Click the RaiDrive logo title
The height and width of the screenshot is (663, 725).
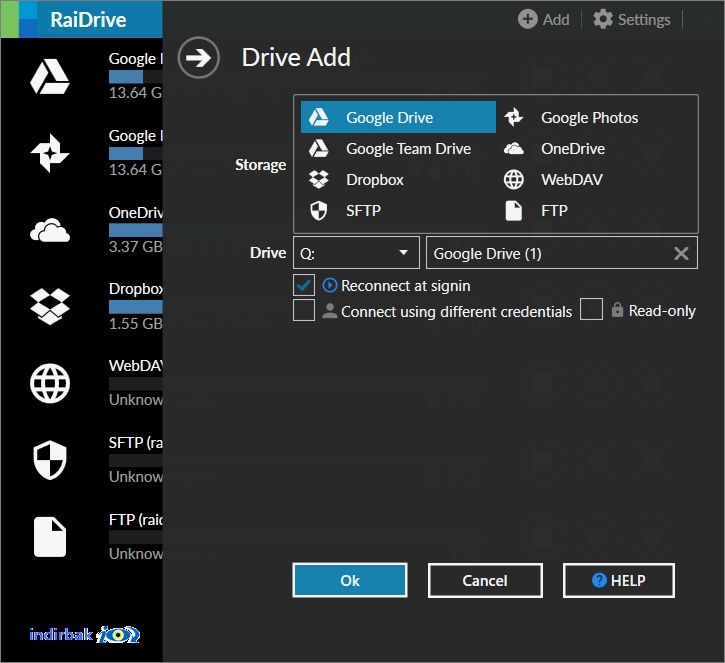(88, 19)
